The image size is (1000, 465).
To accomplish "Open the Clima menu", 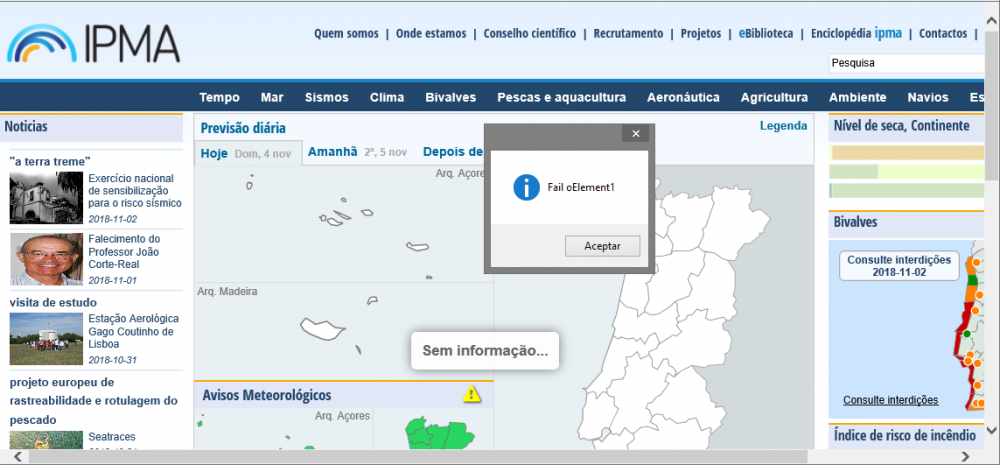I will point(387,98).
